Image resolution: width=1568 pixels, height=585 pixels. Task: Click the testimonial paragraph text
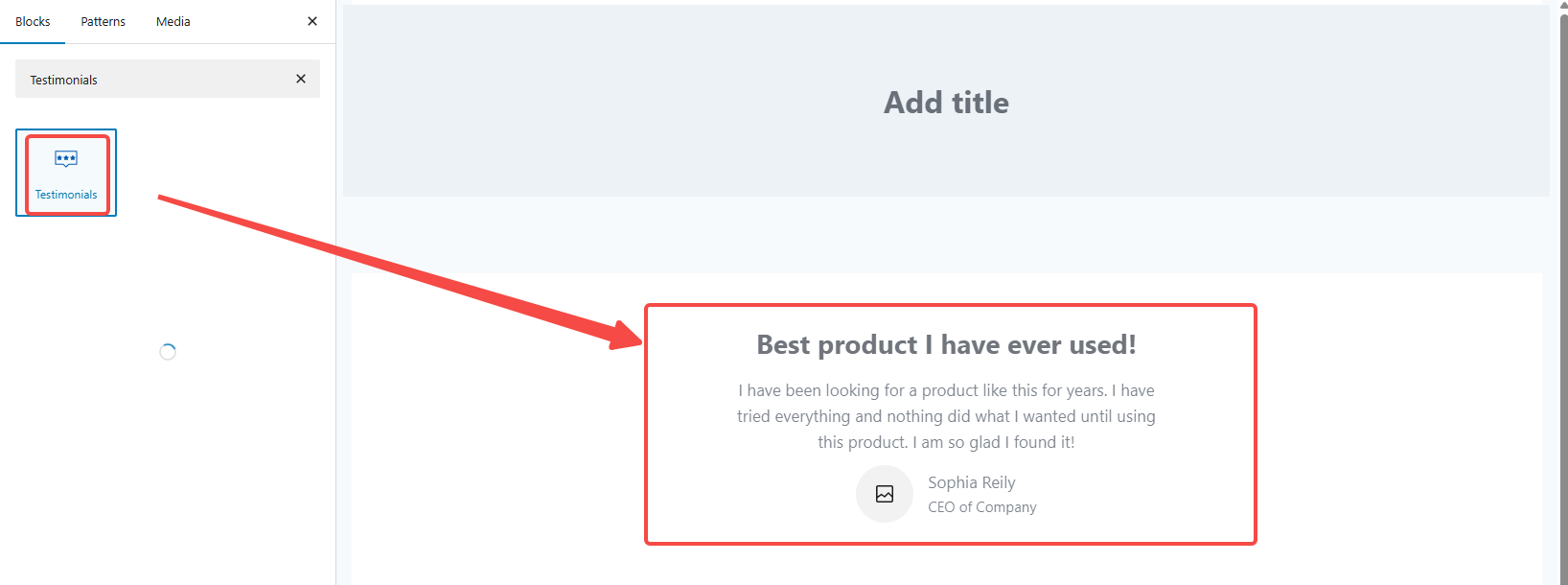[946, 415]
